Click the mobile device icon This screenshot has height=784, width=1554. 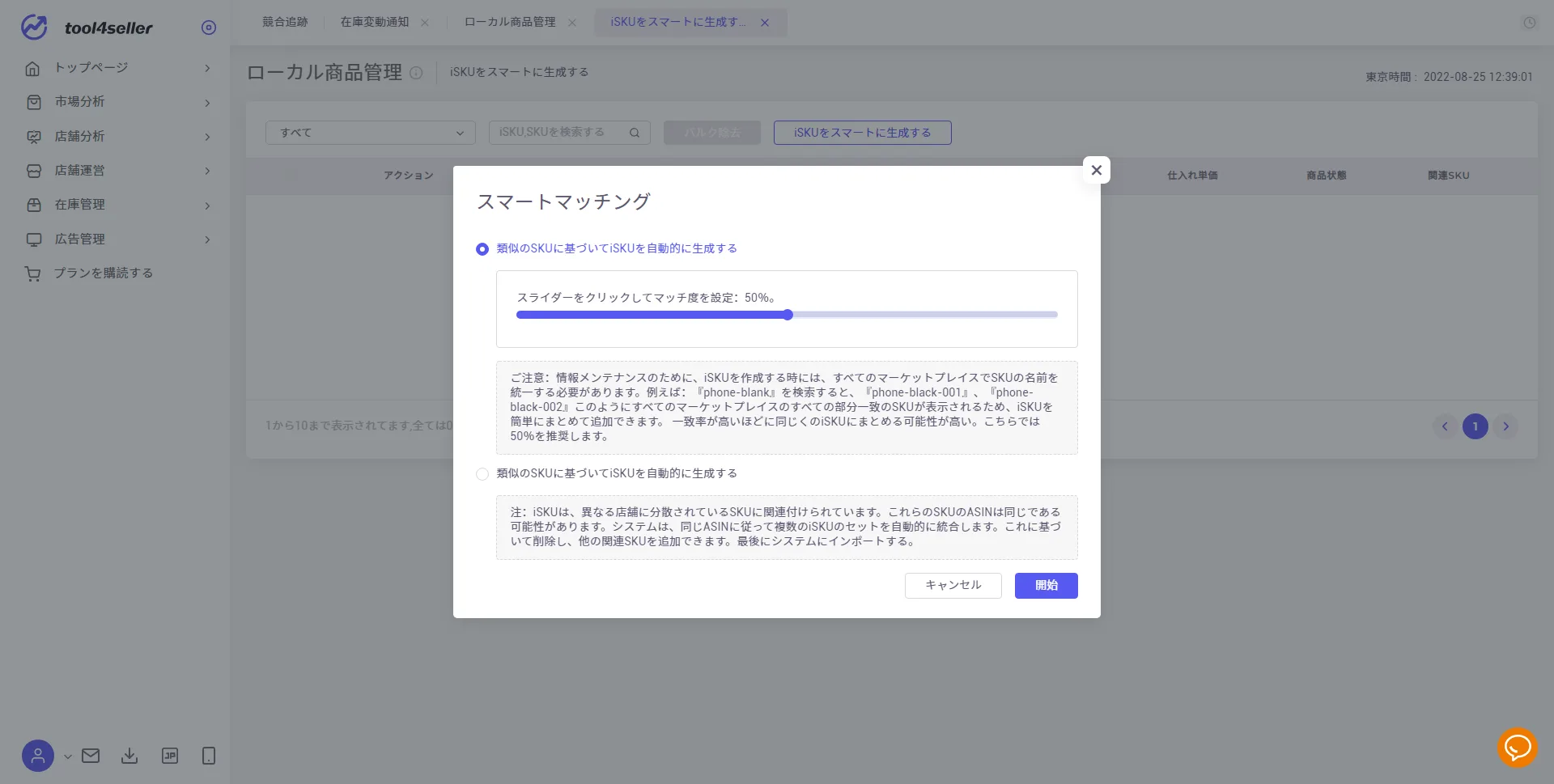pos(209,756)
